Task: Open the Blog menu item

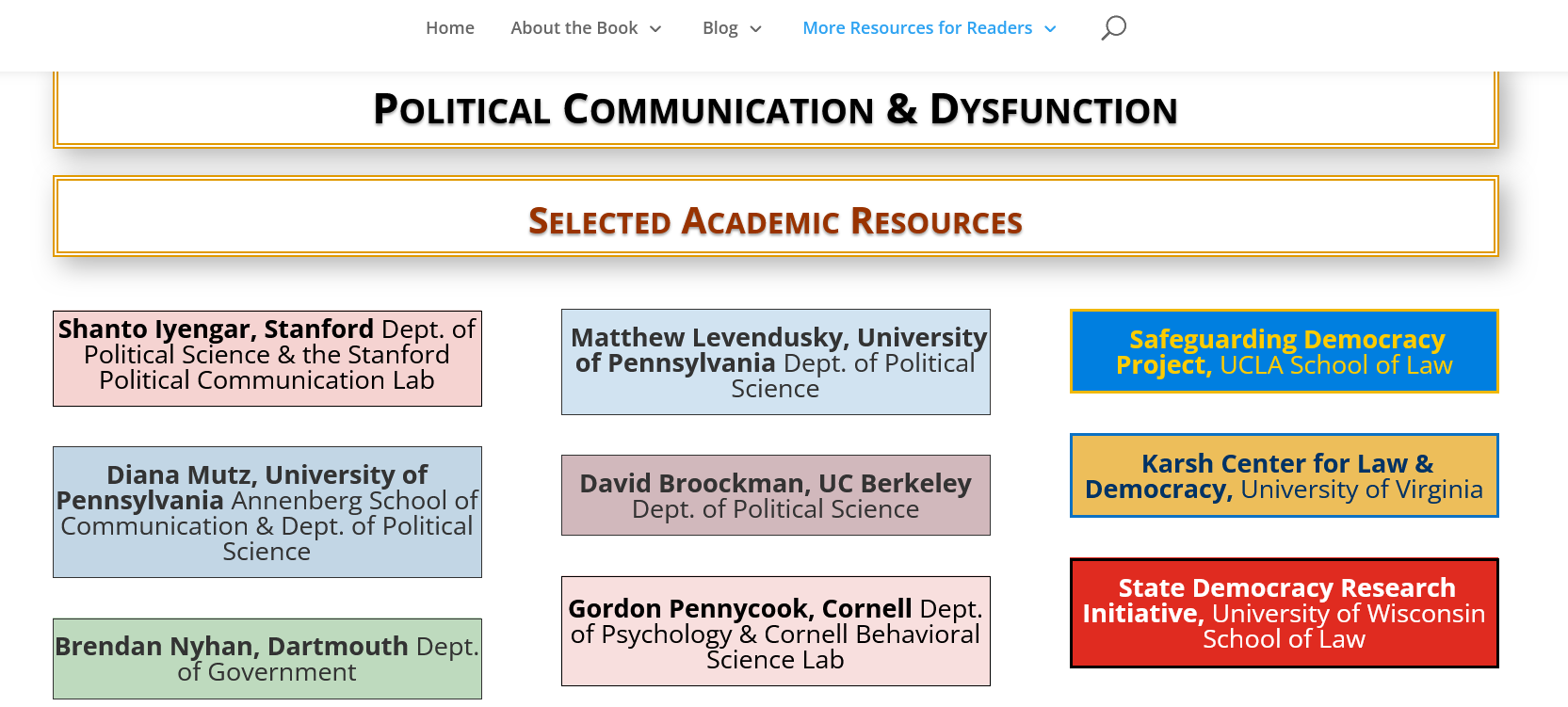Action: [719, 28]
